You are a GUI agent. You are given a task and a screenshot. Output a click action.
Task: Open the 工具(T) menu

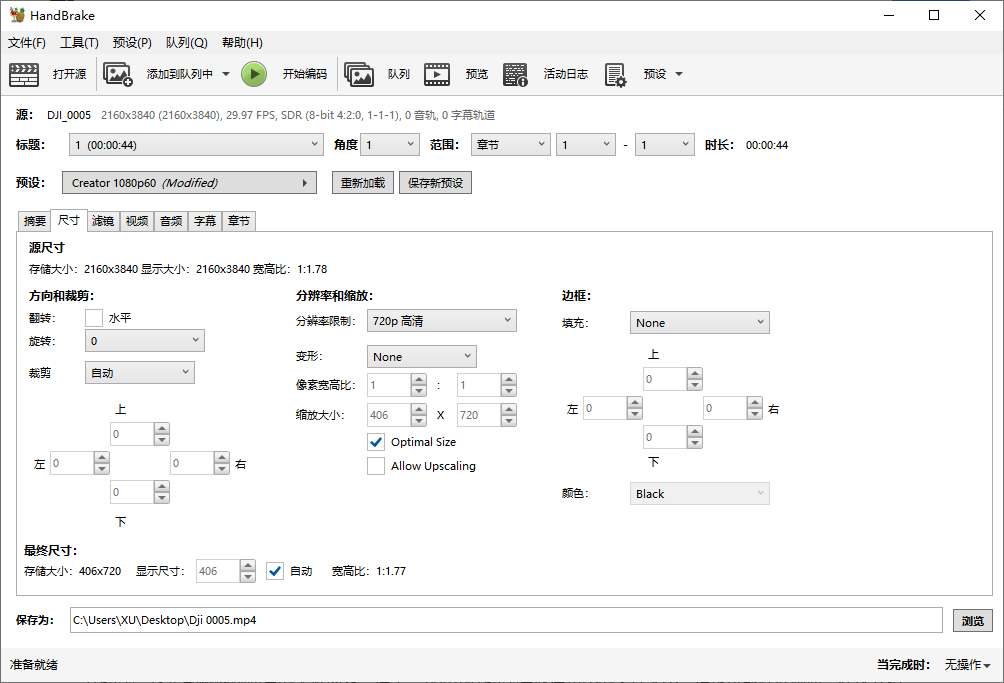click(79, 43)
